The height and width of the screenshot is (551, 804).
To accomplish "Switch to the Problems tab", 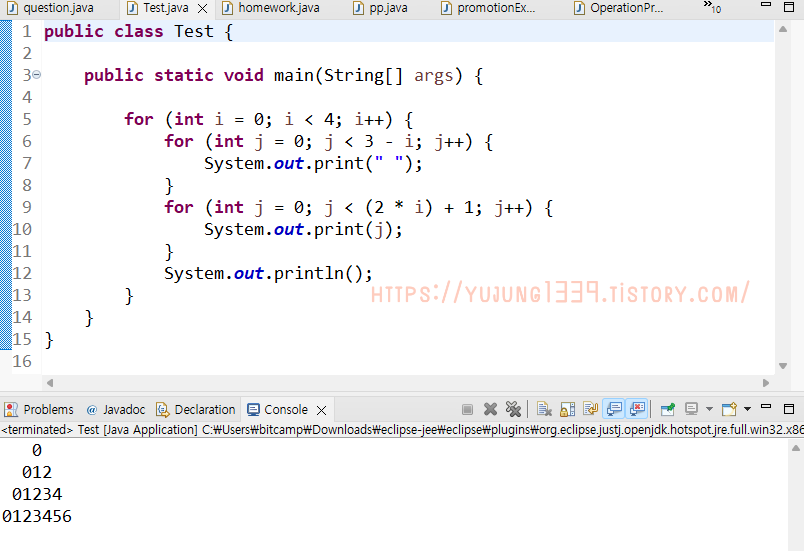I will [39, 410].
